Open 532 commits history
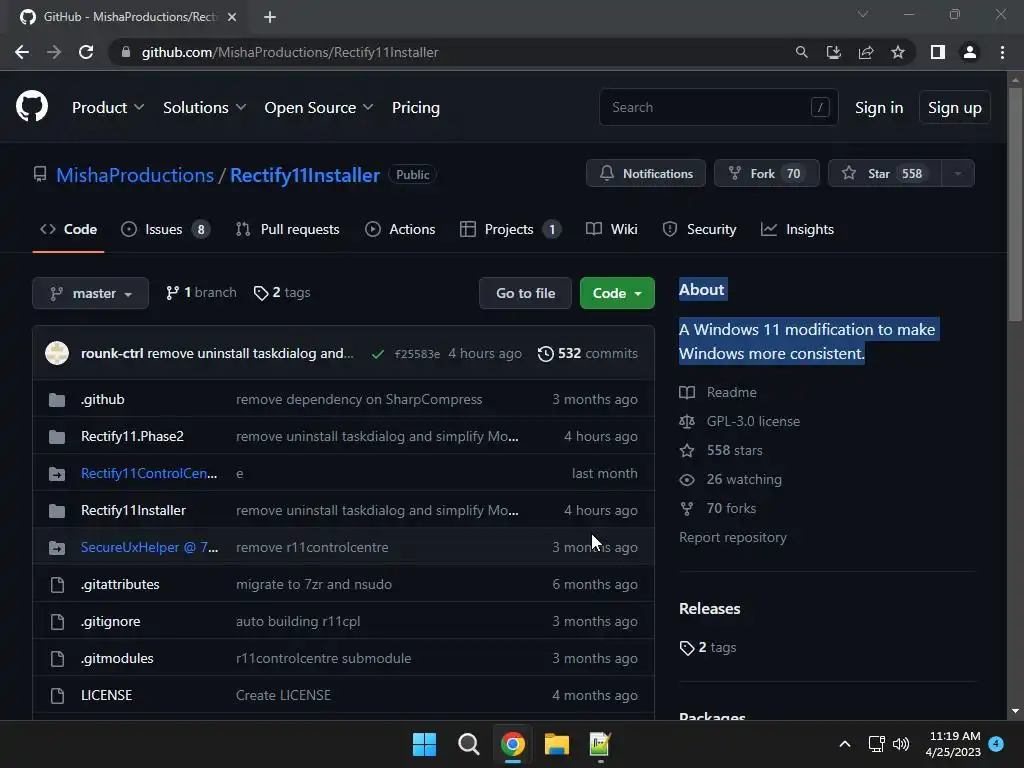This screenshot has width=1024, height=768. (x=588, y=353)
